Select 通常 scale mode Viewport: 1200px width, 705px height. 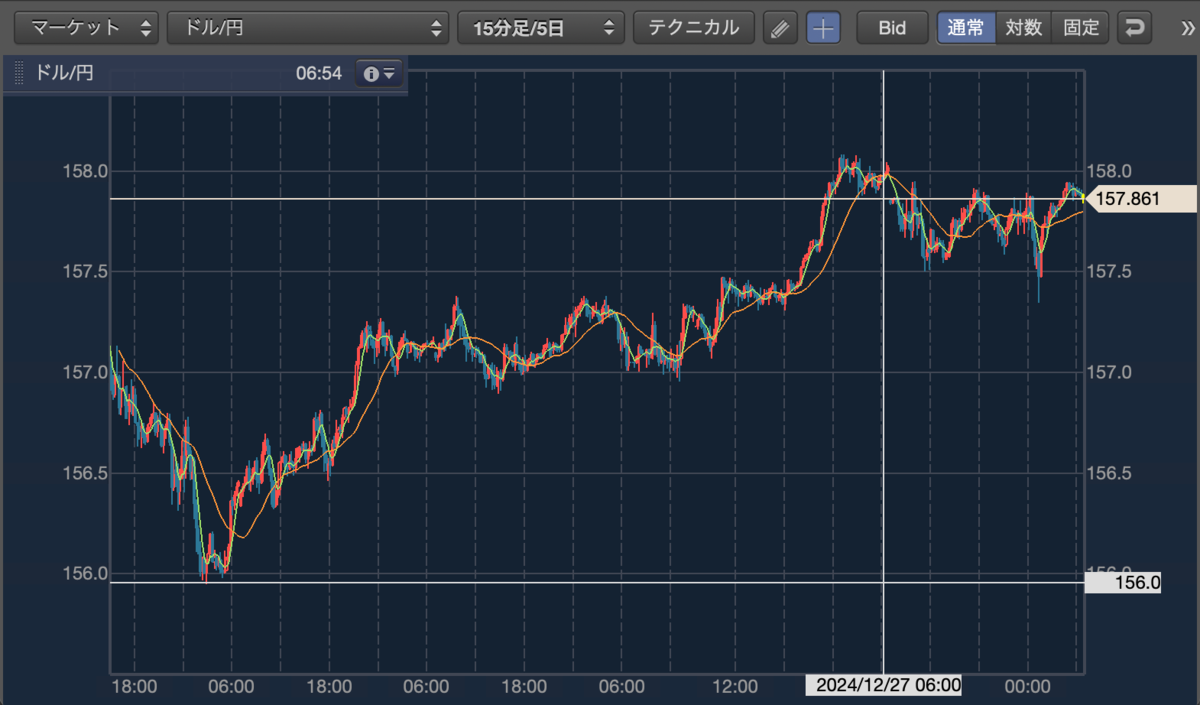(x=966, y=28)
